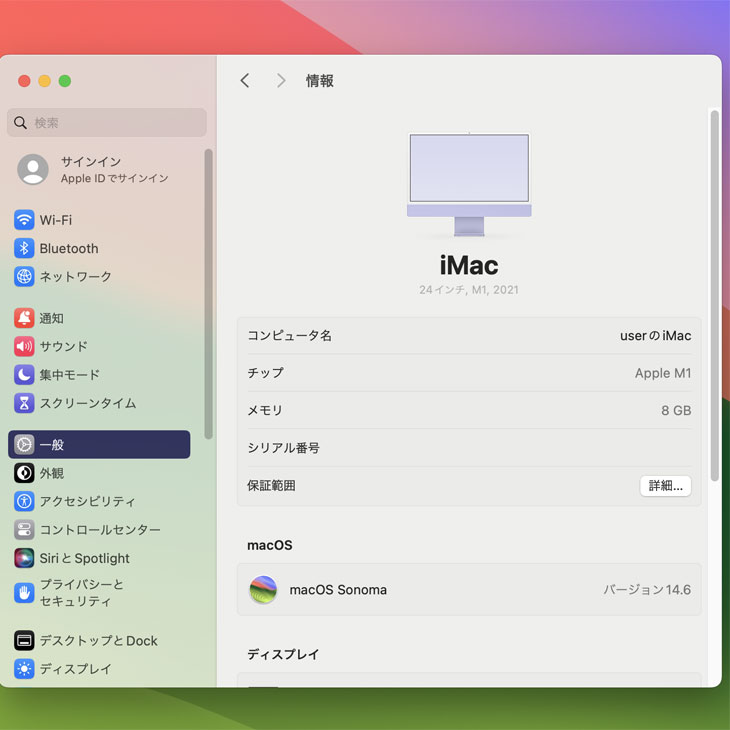Click the Apple ID でサインイン subtitle
The width and height of the screenshot is (730, 730).
(115, 178)
